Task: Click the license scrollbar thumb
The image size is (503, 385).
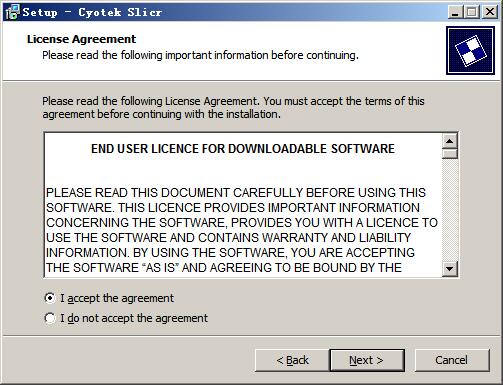Action: [x=450, y=154]
